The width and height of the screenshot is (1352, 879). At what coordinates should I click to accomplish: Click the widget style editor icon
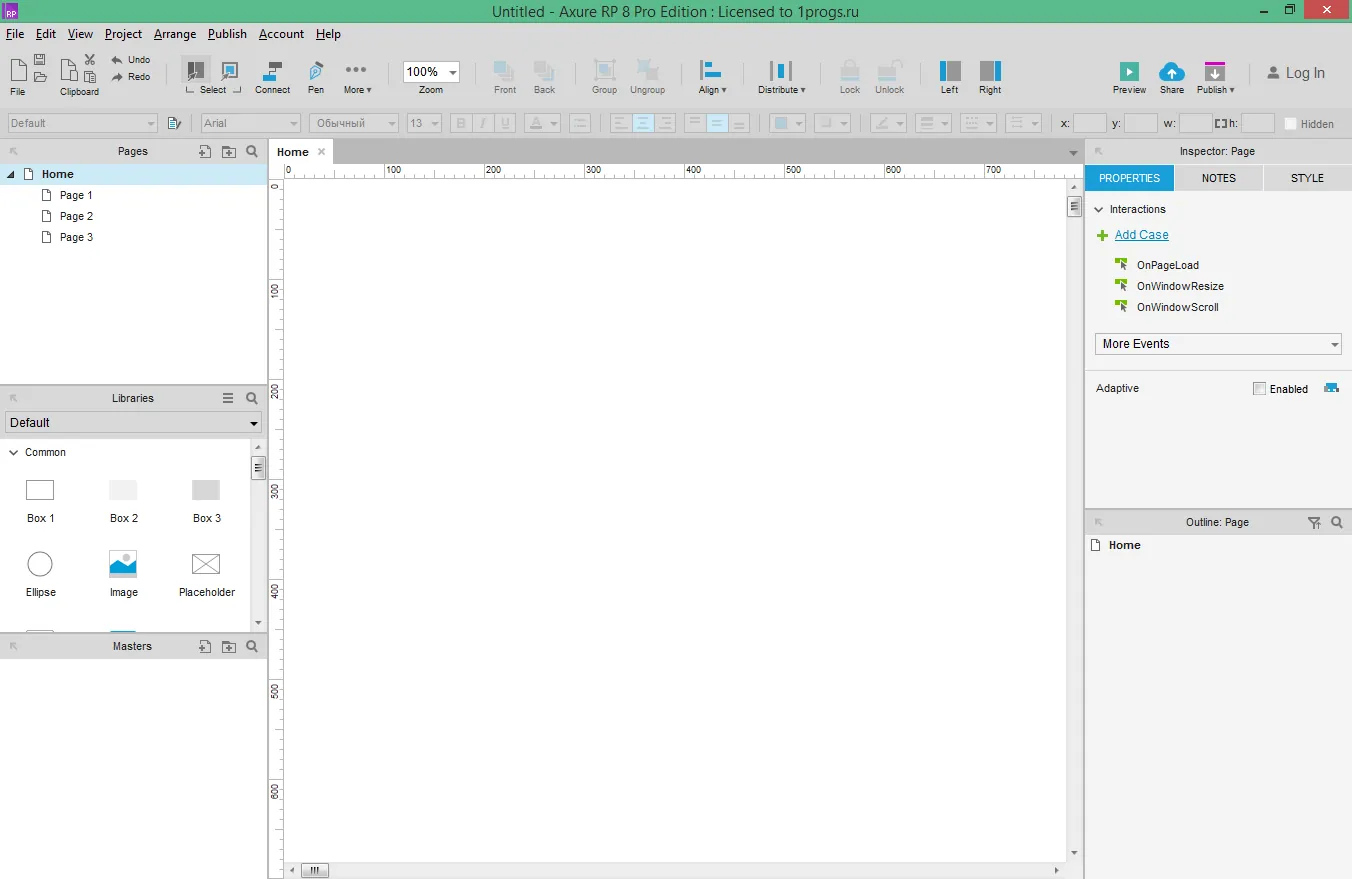tap(174, 123)
